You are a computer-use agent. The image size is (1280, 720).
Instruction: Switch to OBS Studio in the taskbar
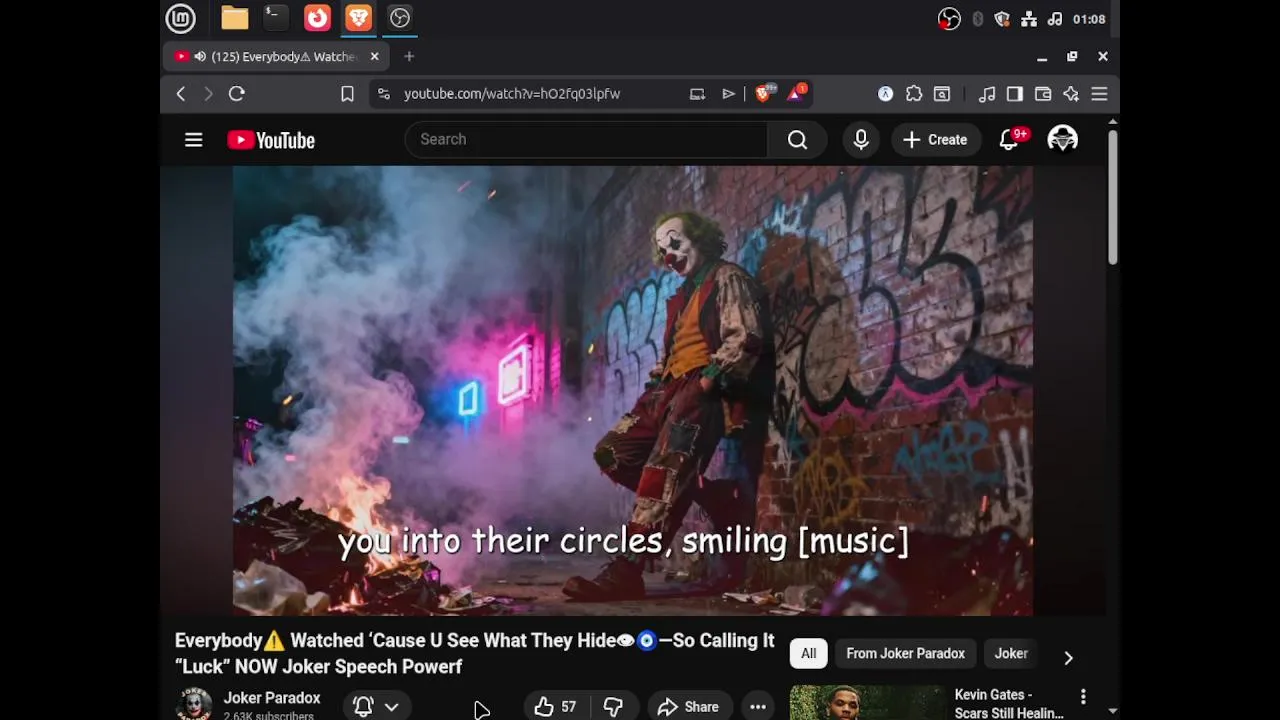[400, 18]
